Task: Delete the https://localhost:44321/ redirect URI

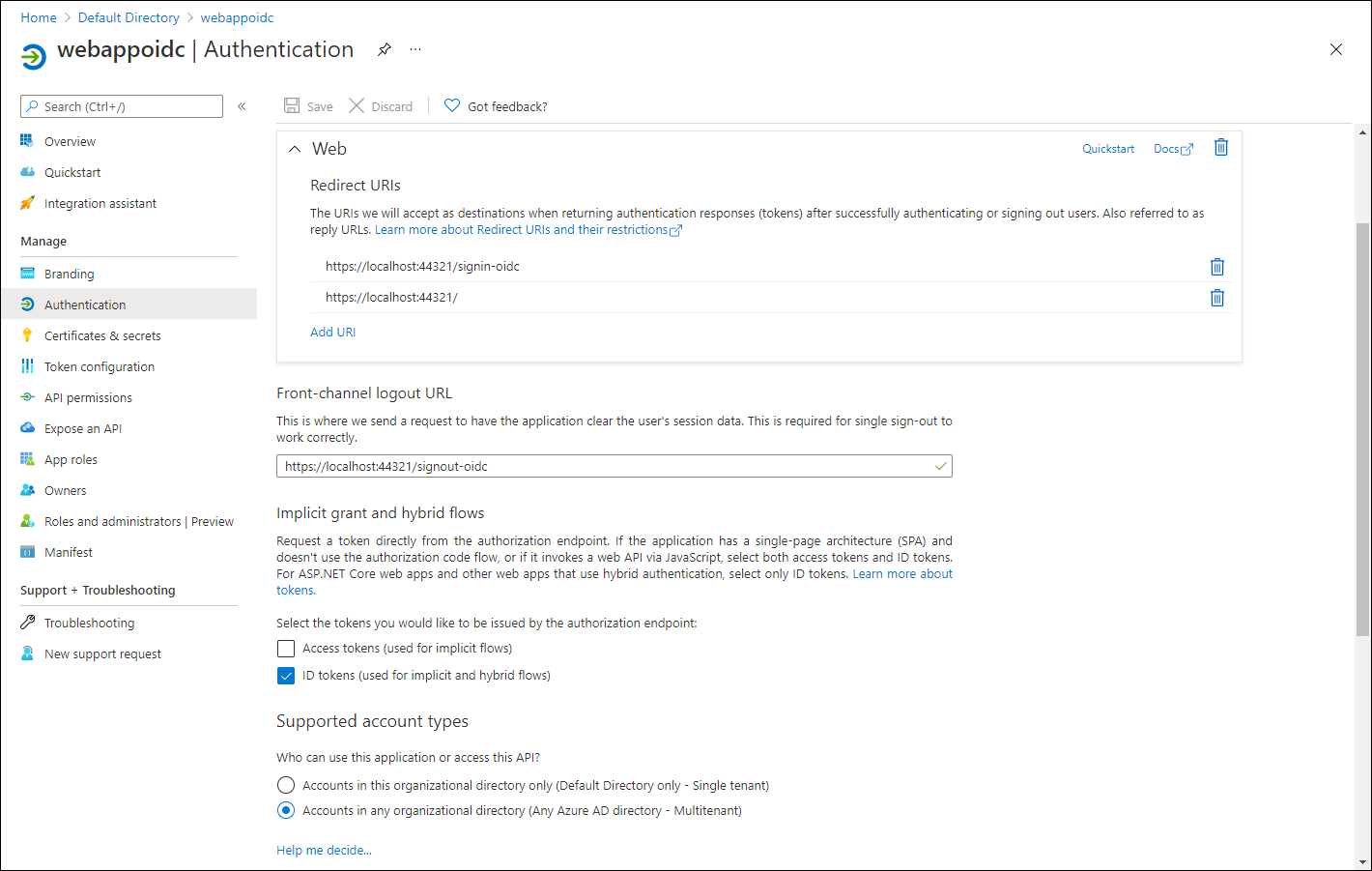Action: 1217,298
